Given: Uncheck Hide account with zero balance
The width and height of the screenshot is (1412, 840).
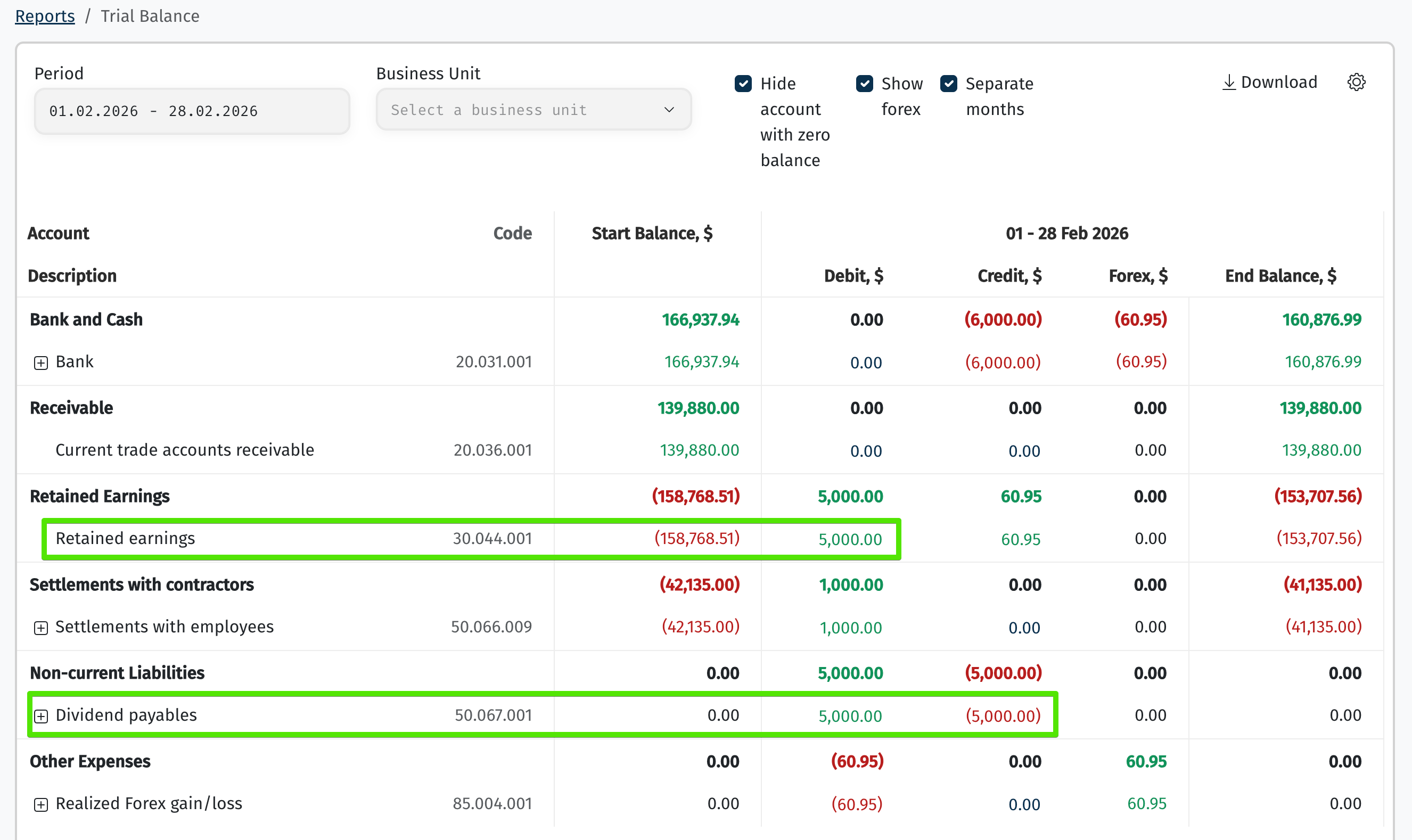Looking at the screenshot, I should (743, 84).
